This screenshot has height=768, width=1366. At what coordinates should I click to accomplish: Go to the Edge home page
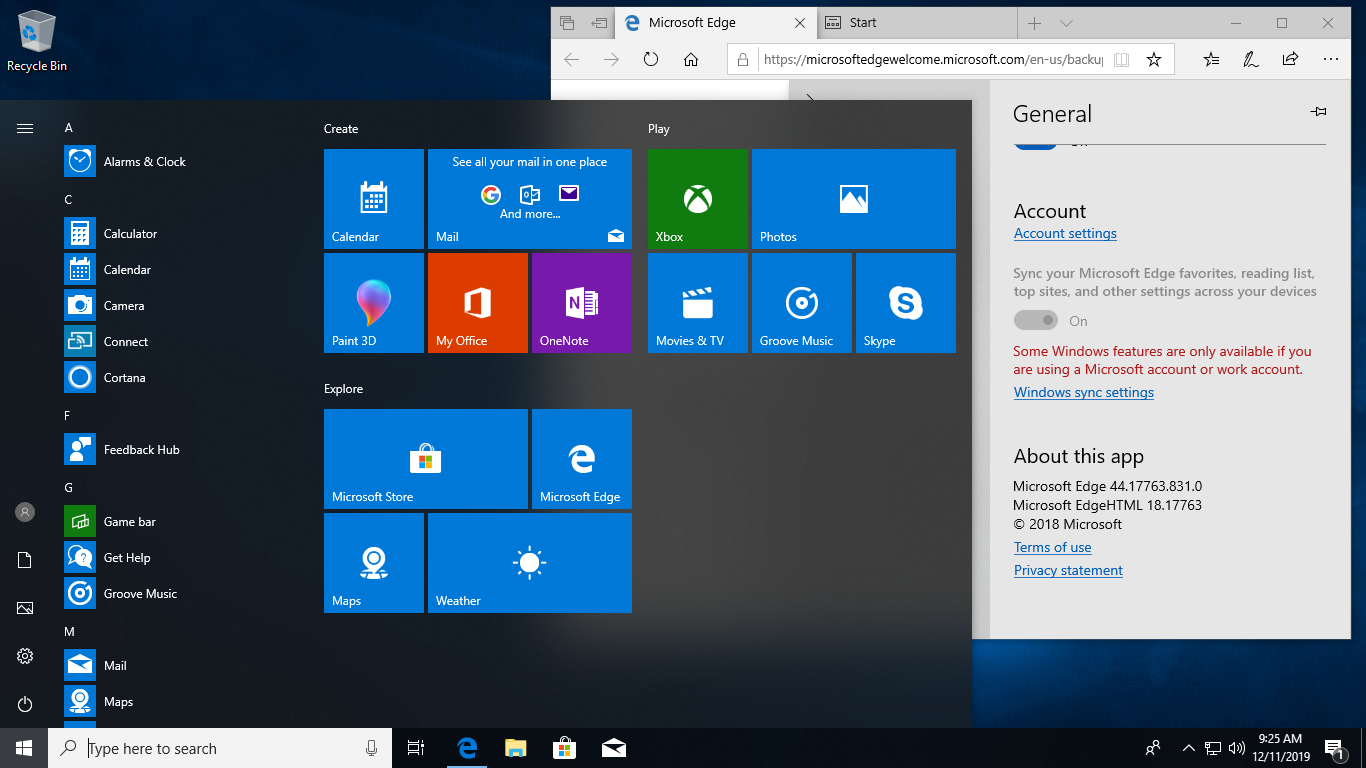(691, 59)
